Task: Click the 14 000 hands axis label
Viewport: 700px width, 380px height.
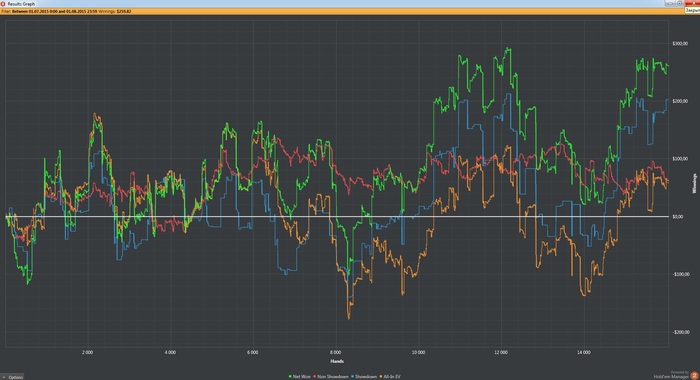Action: [583, 352]
